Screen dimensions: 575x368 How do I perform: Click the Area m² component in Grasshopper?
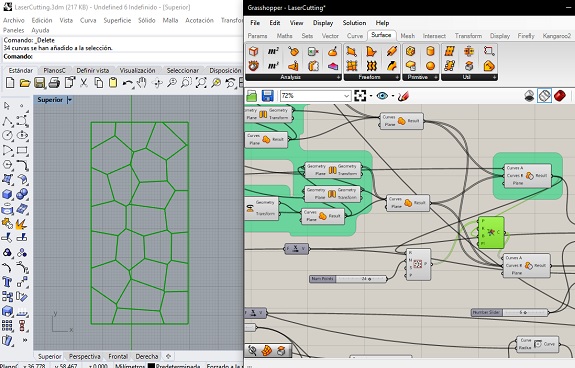273,51
